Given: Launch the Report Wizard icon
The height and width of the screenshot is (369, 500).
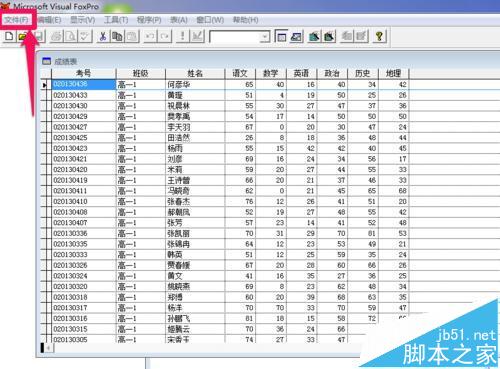Looking at the screenshot, I should (329, 36).
